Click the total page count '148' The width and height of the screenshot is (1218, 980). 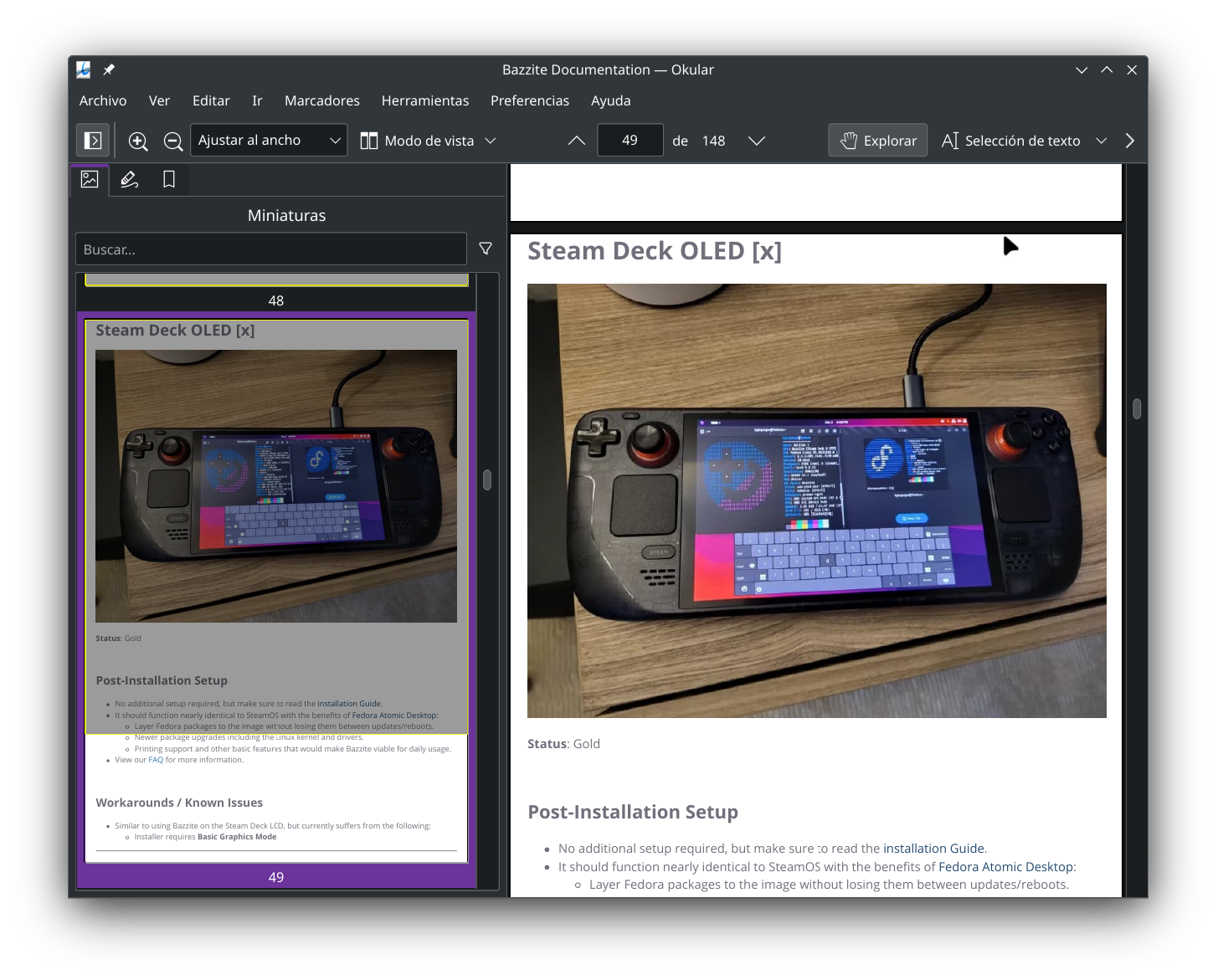click(x=714, y=141)
